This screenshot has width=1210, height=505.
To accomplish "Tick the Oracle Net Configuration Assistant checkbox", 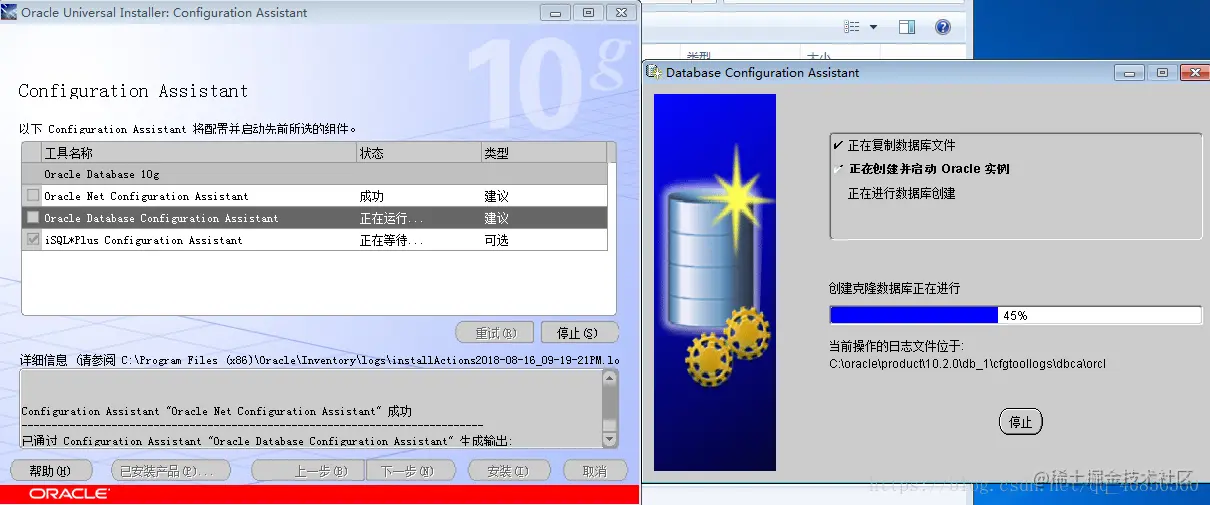I will [x=33, y=196].
